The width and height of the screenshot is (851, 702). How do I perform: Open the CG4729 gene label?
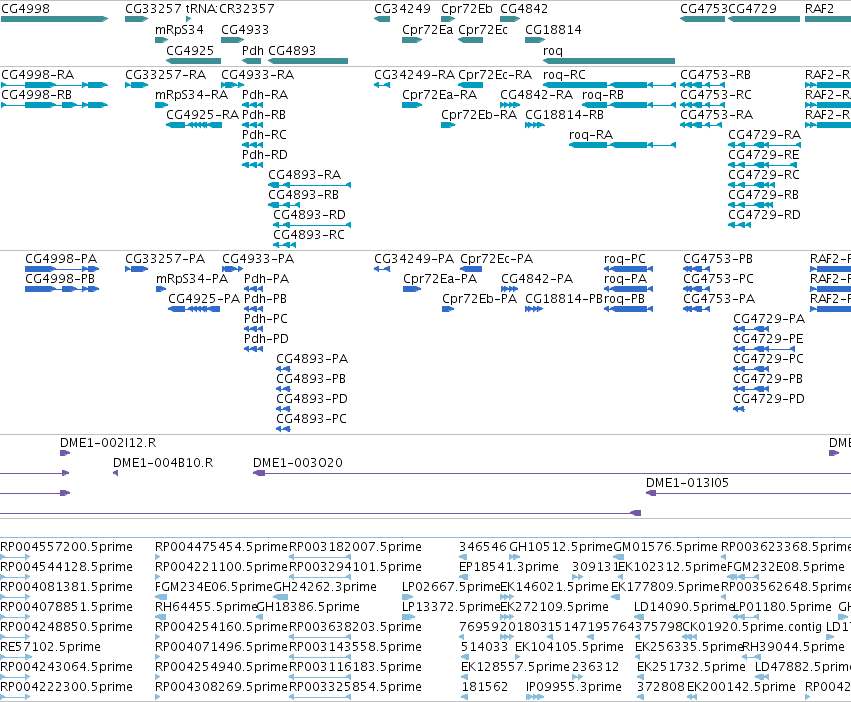click(752, 9)
